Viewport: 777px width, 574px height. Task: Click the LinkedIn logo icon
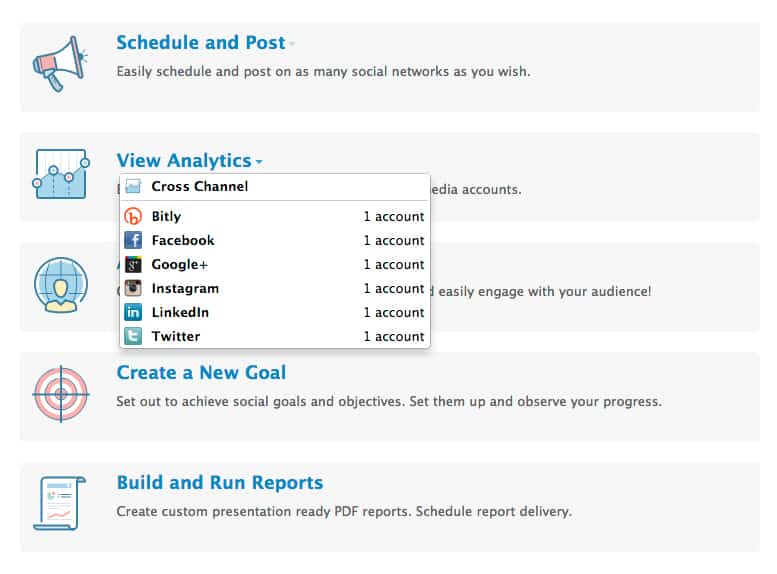(x=133, y=312)
